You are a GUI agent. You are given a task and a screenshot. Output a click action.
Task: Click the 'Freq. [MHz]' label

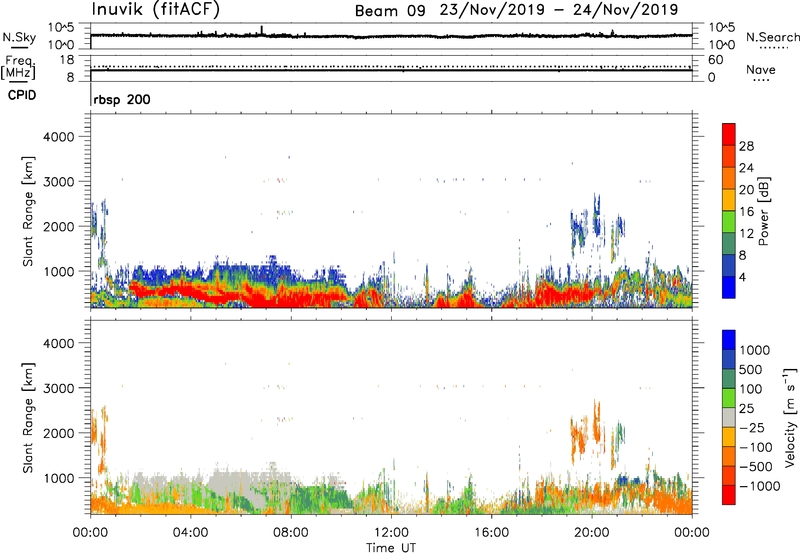tap(19, 67)
